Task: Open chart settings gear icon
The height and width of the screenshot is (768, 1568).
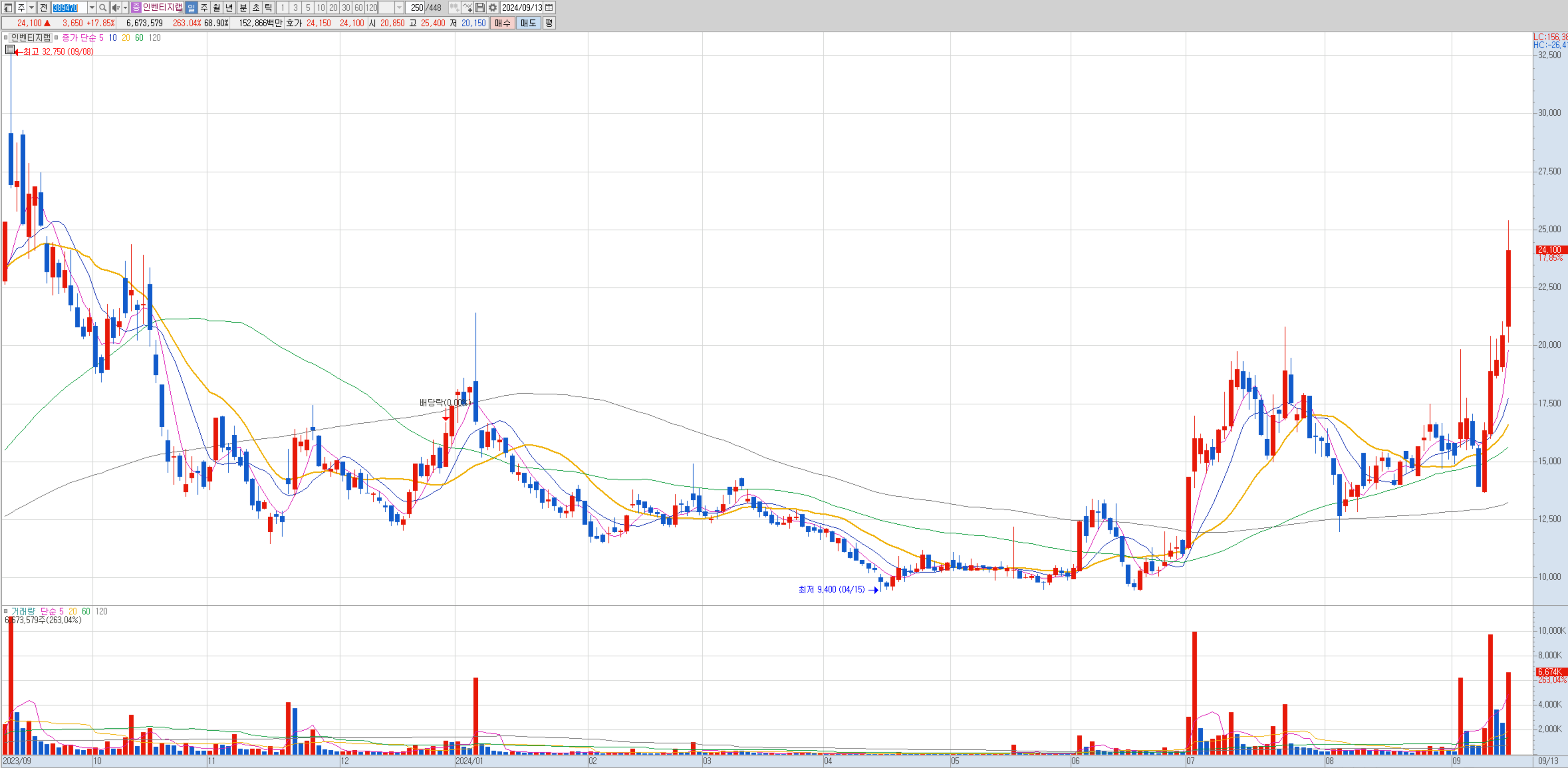Action: (x=493, y=8)
